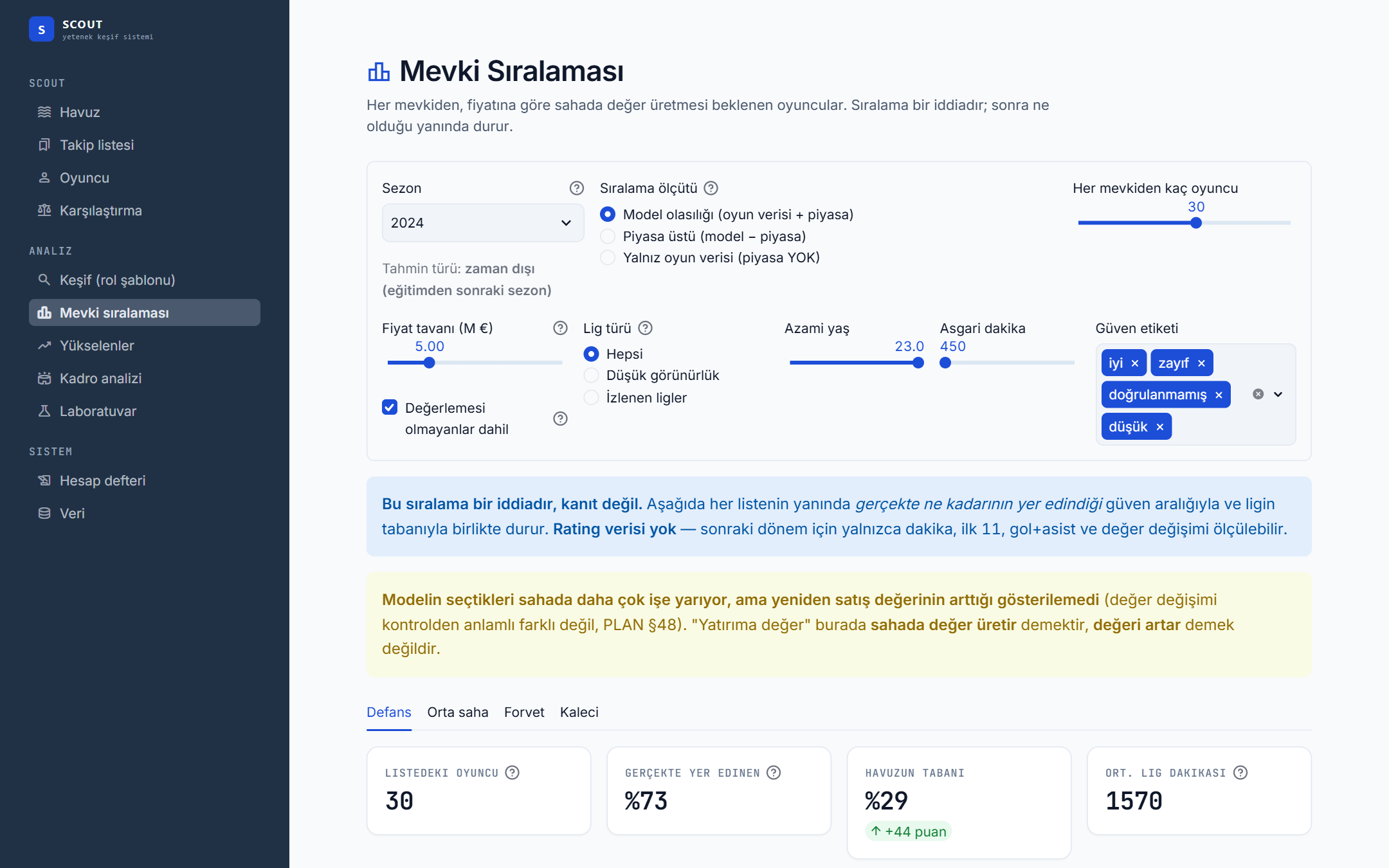The height and width of the screenshot is (868, 1389).
Task: Click the Yükselenler trend icon
Action: (44, 345)
